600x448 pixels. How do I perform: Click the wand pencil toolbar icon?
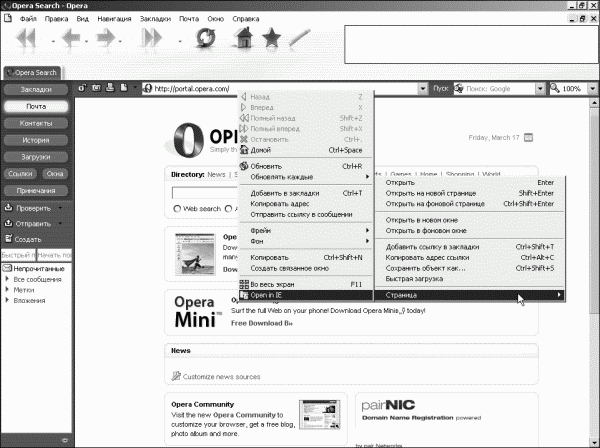click(299, 37)
